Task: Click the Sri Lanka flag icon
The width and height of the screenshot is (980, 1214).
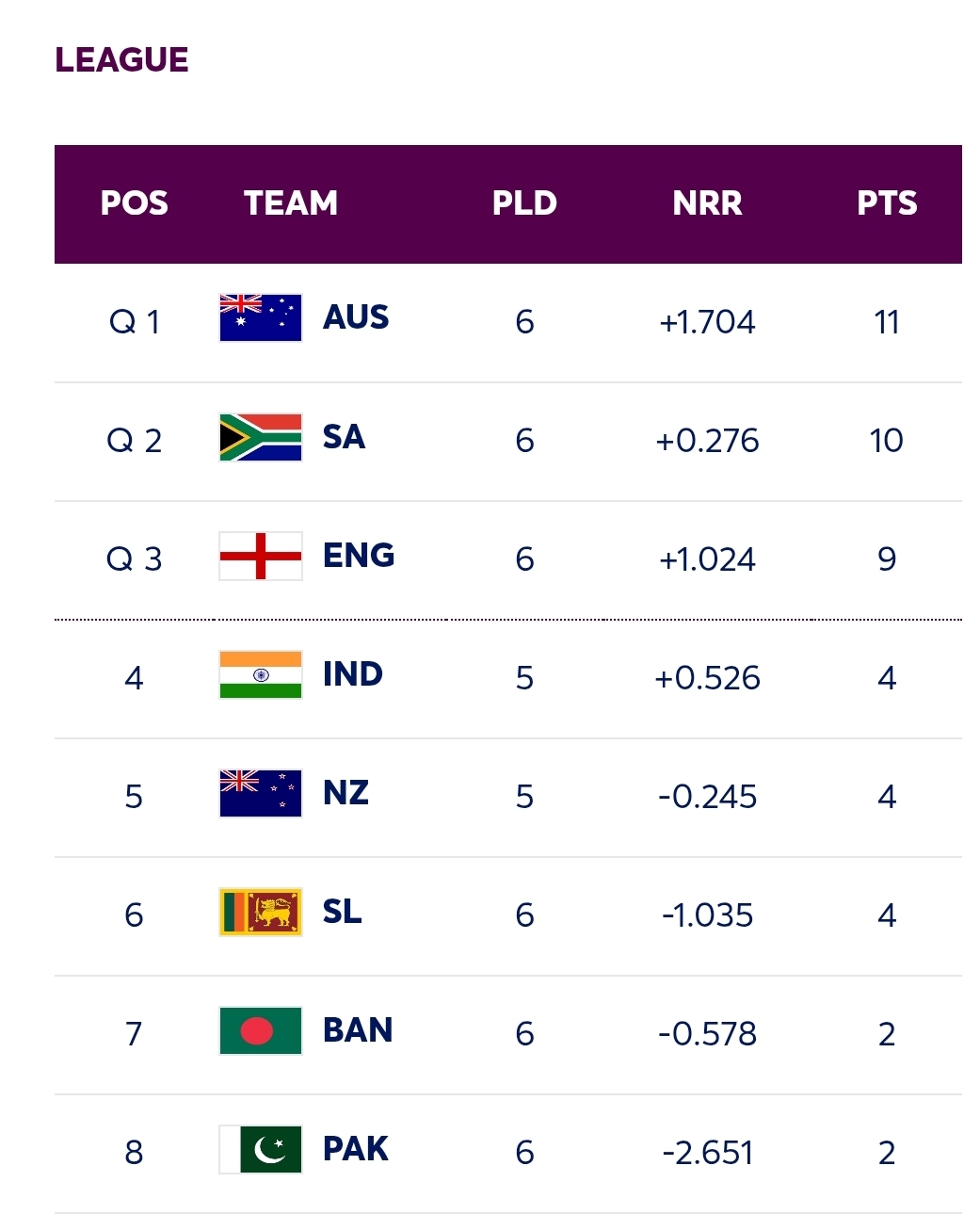Action: pos(260,912)
